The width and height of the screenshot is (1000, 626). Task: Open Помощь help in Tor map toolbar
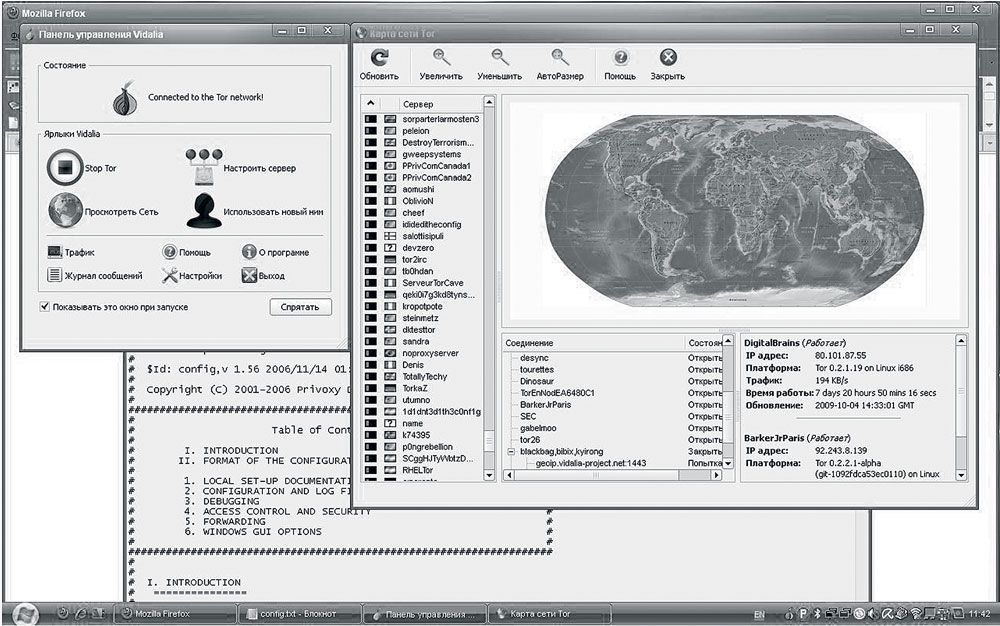click(620, 59)
